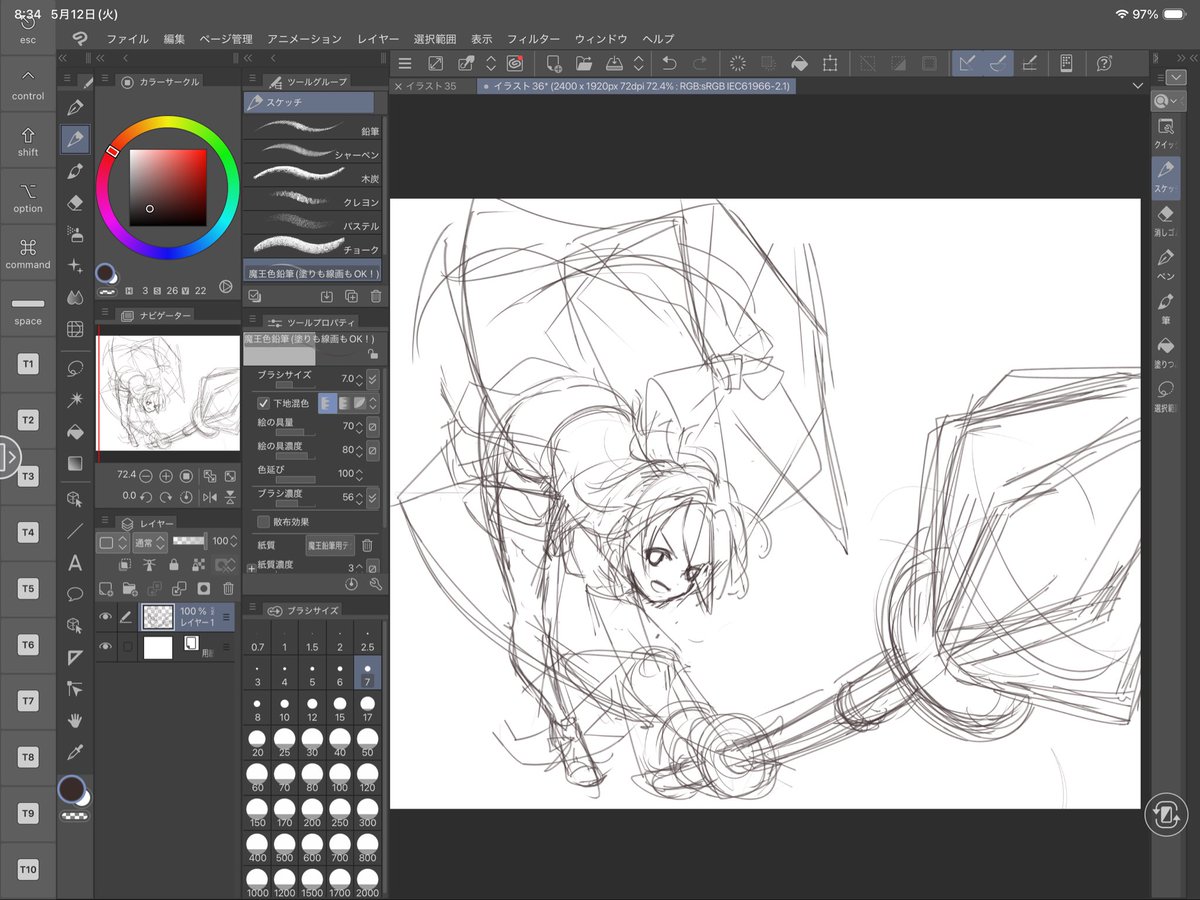The width and height of the screenshot is (1200, 900).
Task: Toggle the 下地混色 checkbox
Action: pyautogui.click(x=263, y=403)
